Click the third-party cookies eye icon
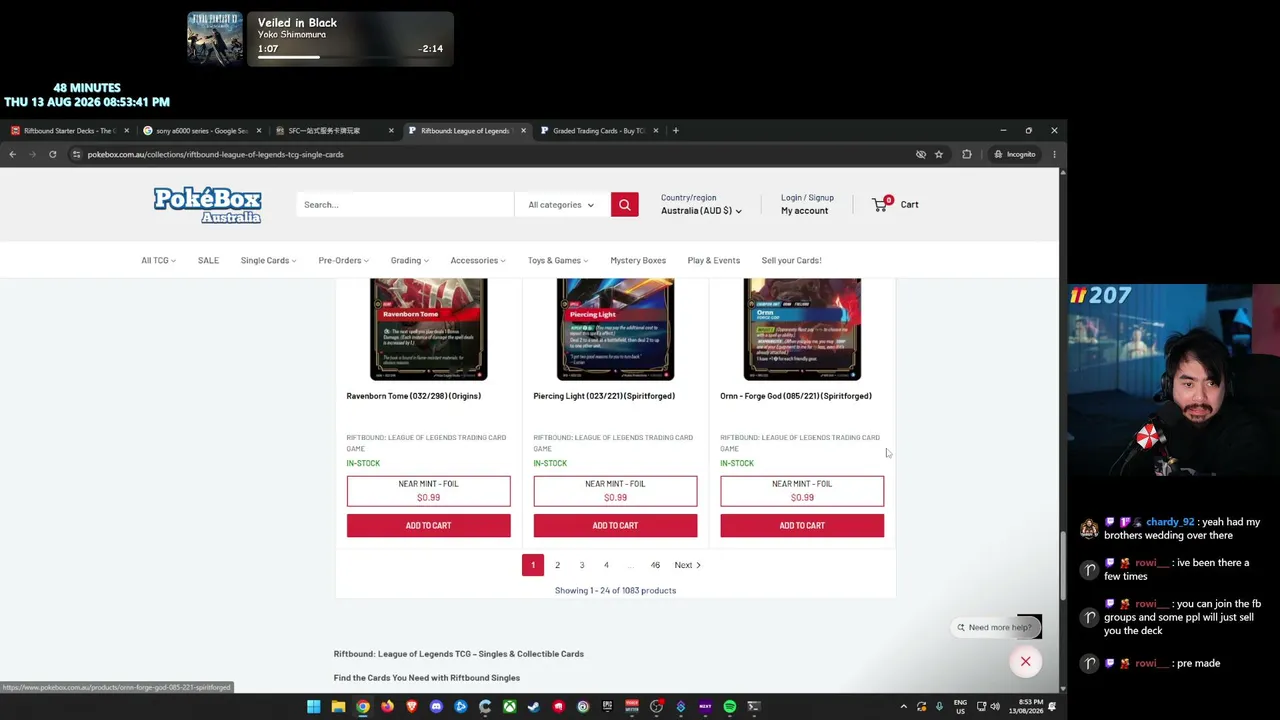The width and height of the screenshot is (1280, 720). click(921, 154)
